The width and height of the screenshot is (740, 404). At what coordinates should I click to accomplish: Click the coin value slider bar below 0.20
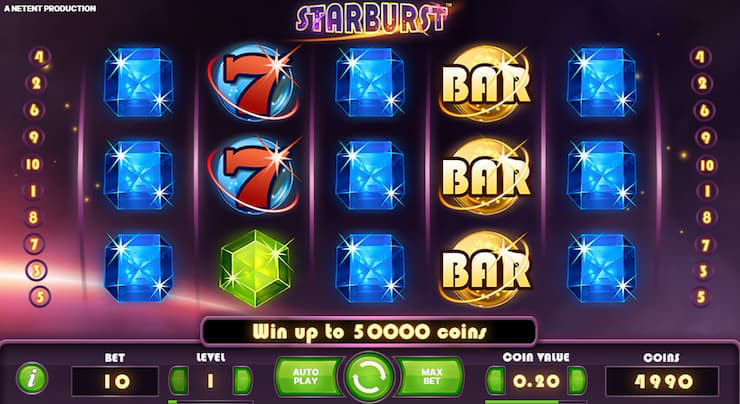tap(536, 402)
